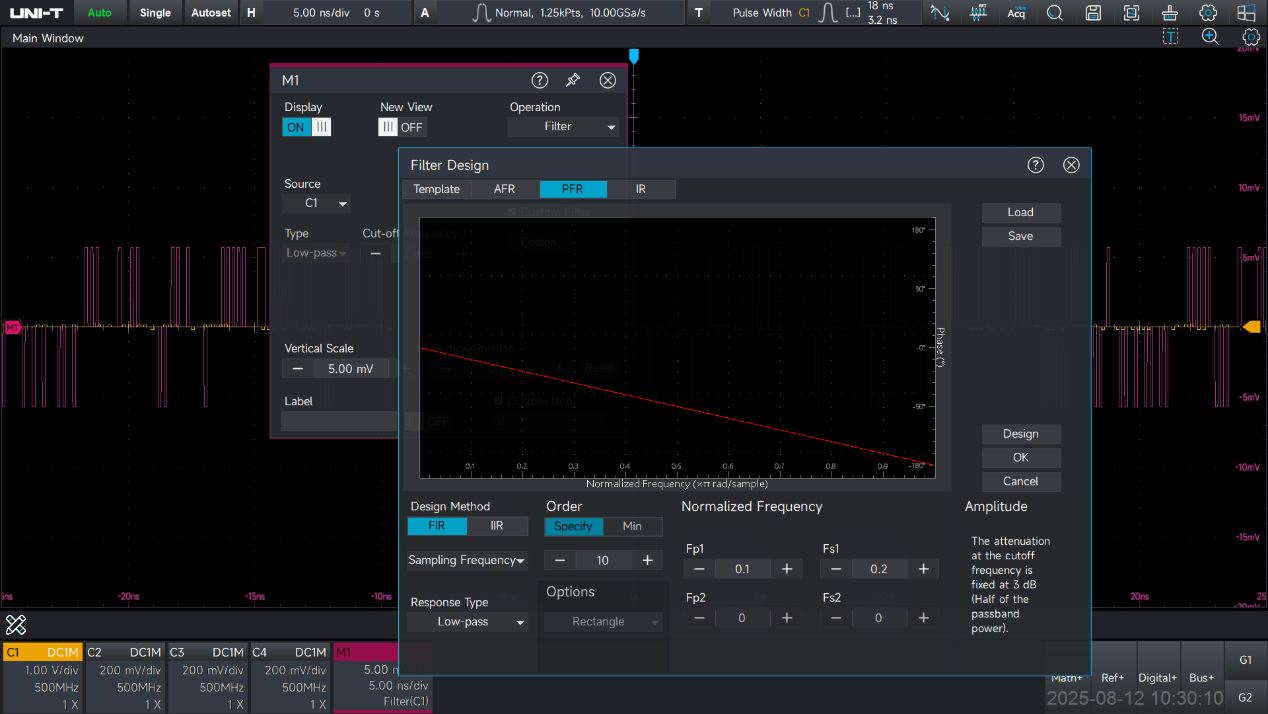The image size is (1268, 714).
Task: Expand the Operation Filter dropdown
Action: [563, 127]
